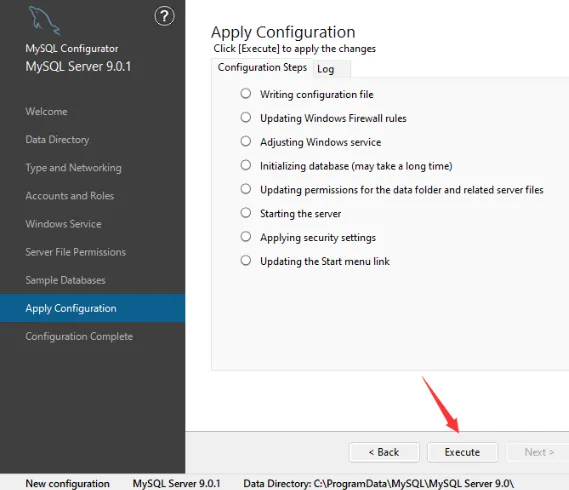
Task: Click 'Writing configuration file' step text
Action: click(x=317, y=94)
